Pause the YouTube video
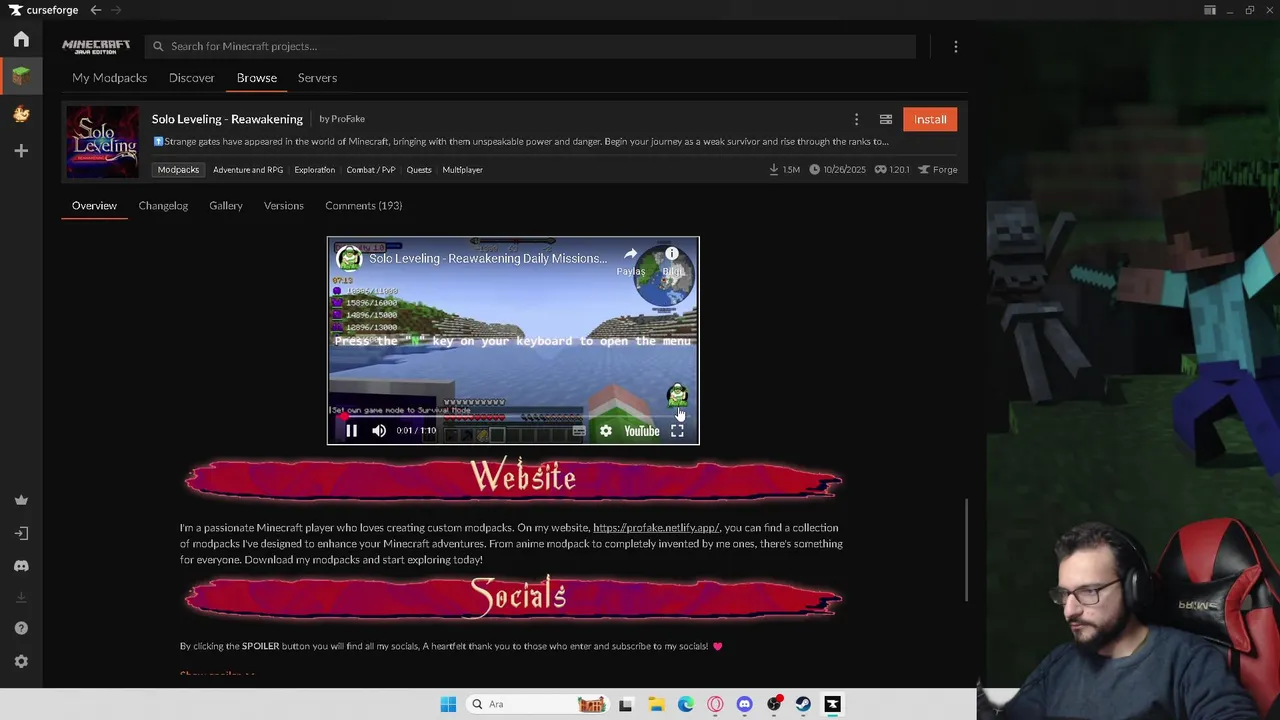Viewport: 1280px width, 720px height. tap(351, 431)
